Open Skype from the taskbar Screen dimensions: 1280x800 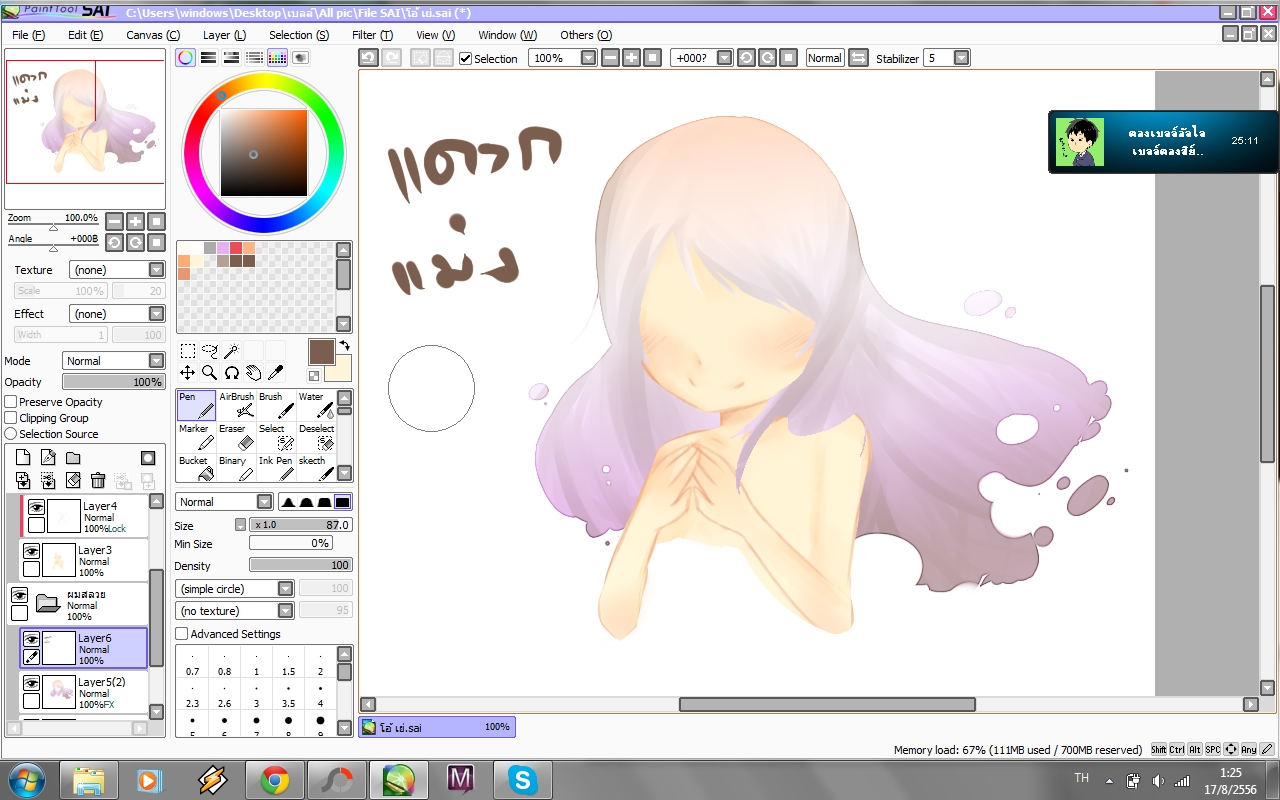click(523, 779)
